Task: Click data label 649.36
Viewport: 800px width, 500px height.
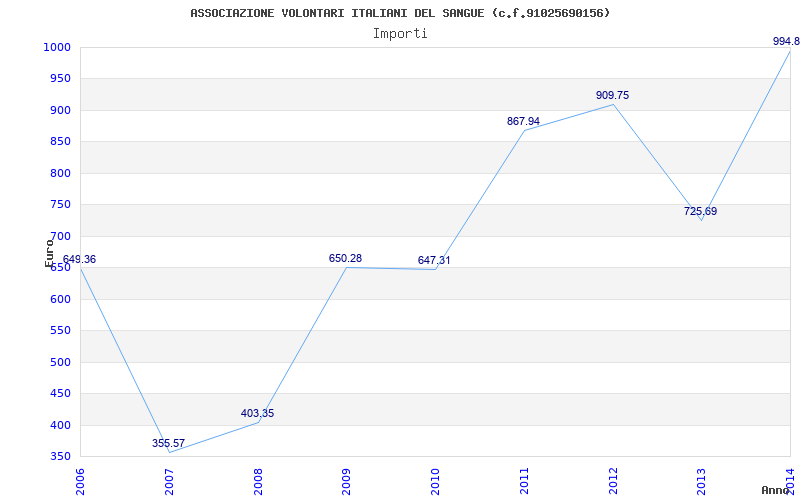Action: coord(79,259)
